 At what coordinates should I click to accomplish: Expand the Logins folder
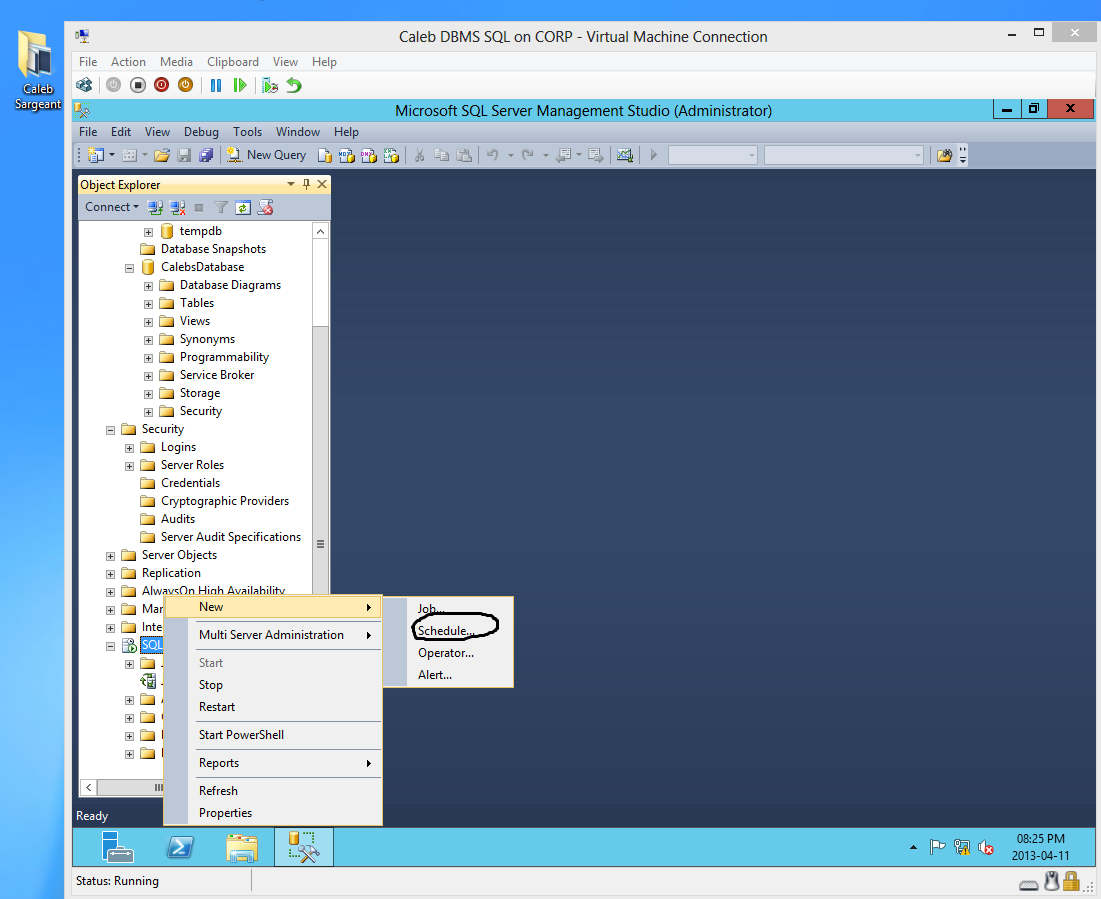129,448
